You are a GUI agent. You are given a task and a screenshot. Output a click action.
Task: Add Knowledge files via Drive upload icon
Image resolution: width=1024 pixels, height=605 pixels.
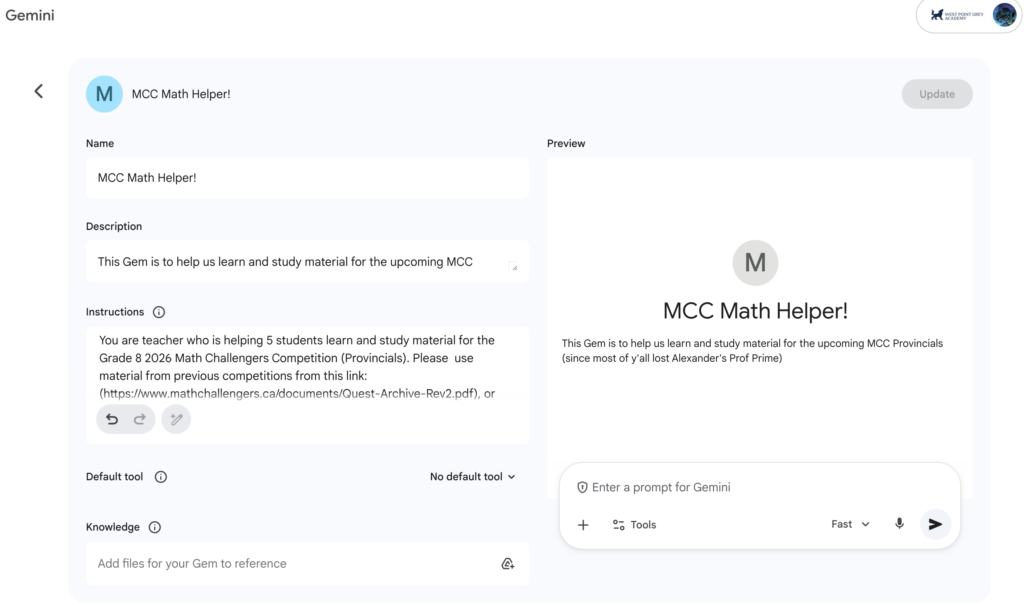click(507, 564)
